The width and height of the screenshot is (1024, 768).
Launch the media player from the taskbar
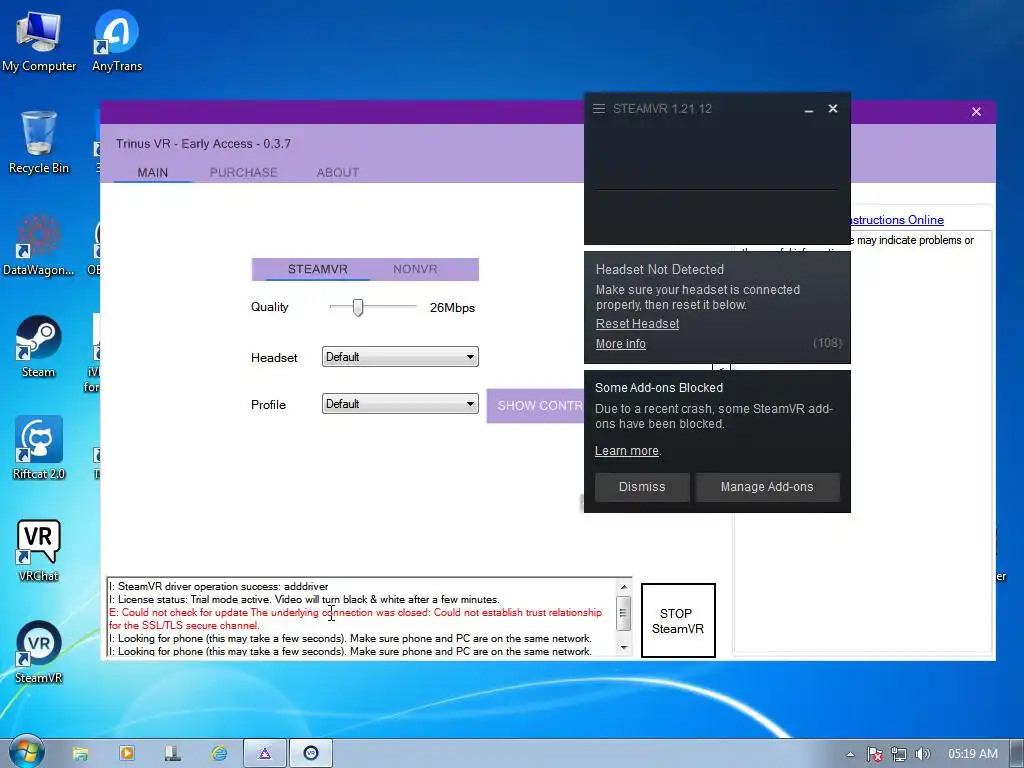(127, 754)
